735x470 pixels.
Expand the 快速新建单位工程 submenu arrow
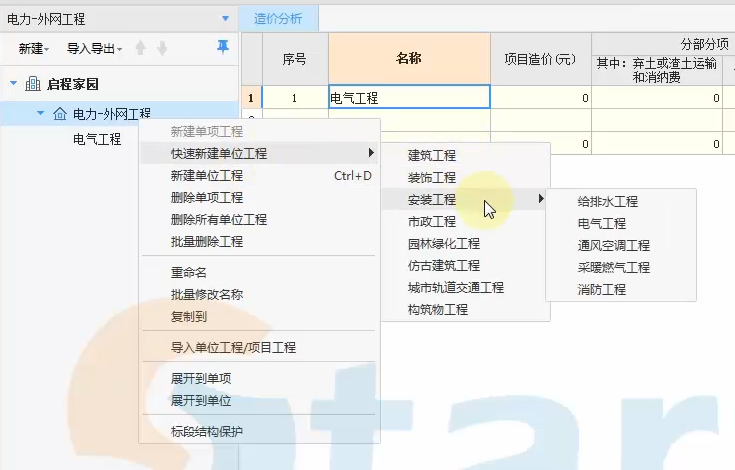(371, 153)
